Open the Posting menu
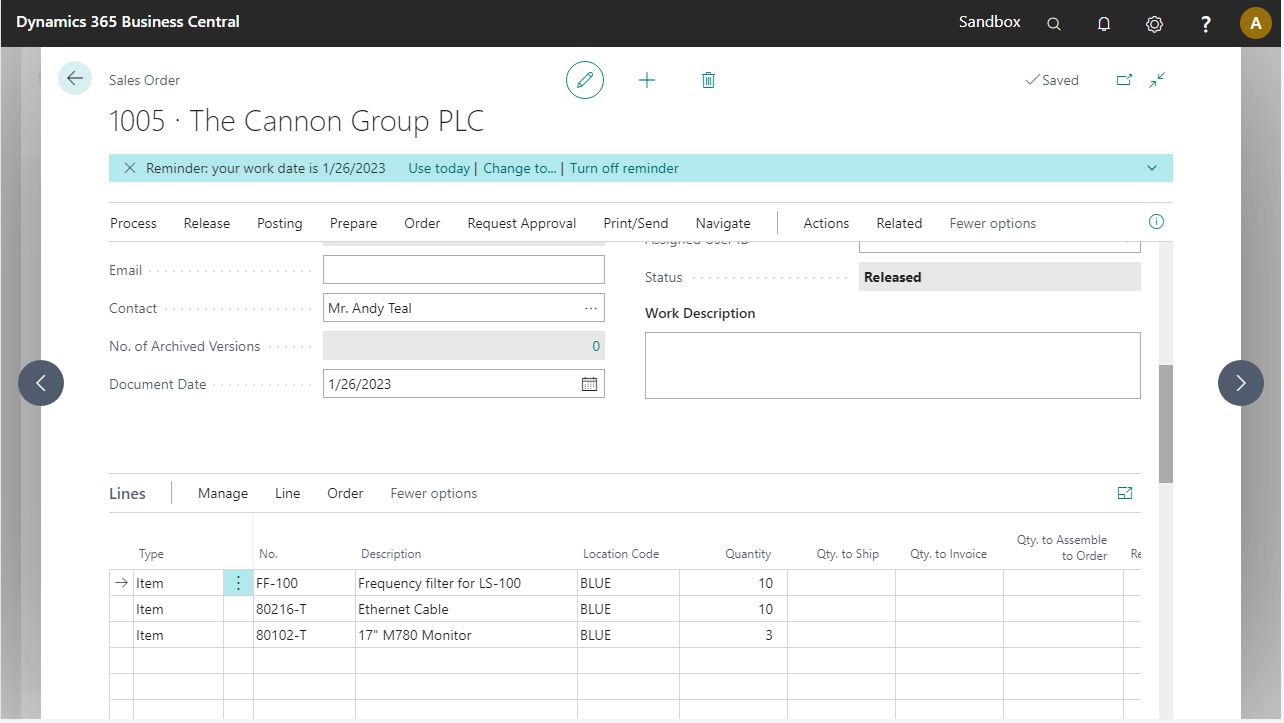The width and height of the screenshot is (1284, 723). pyautogui.click(x=280, y=223)
